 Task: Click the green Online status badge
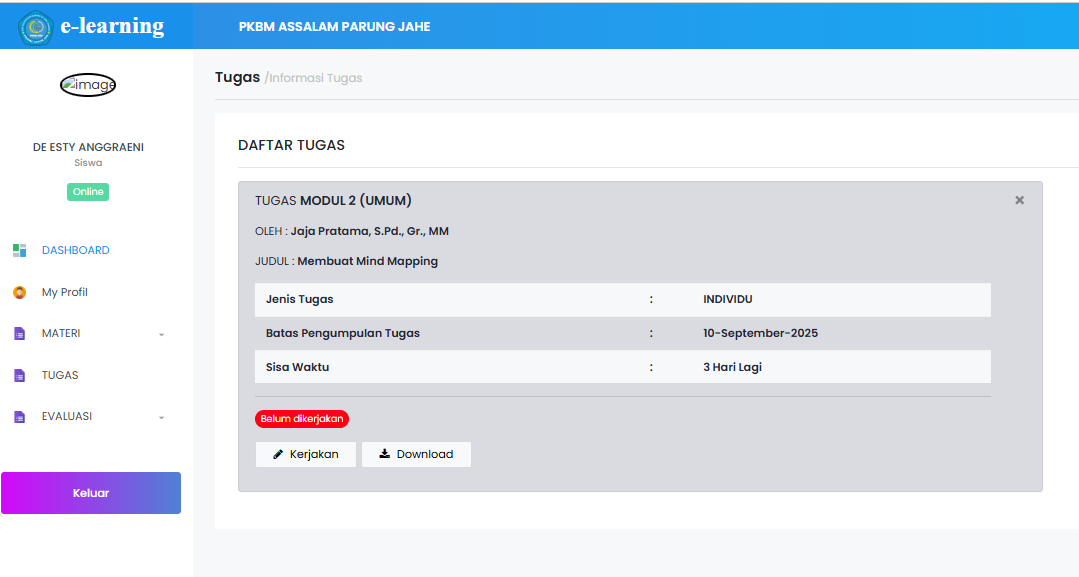(88, 192)
